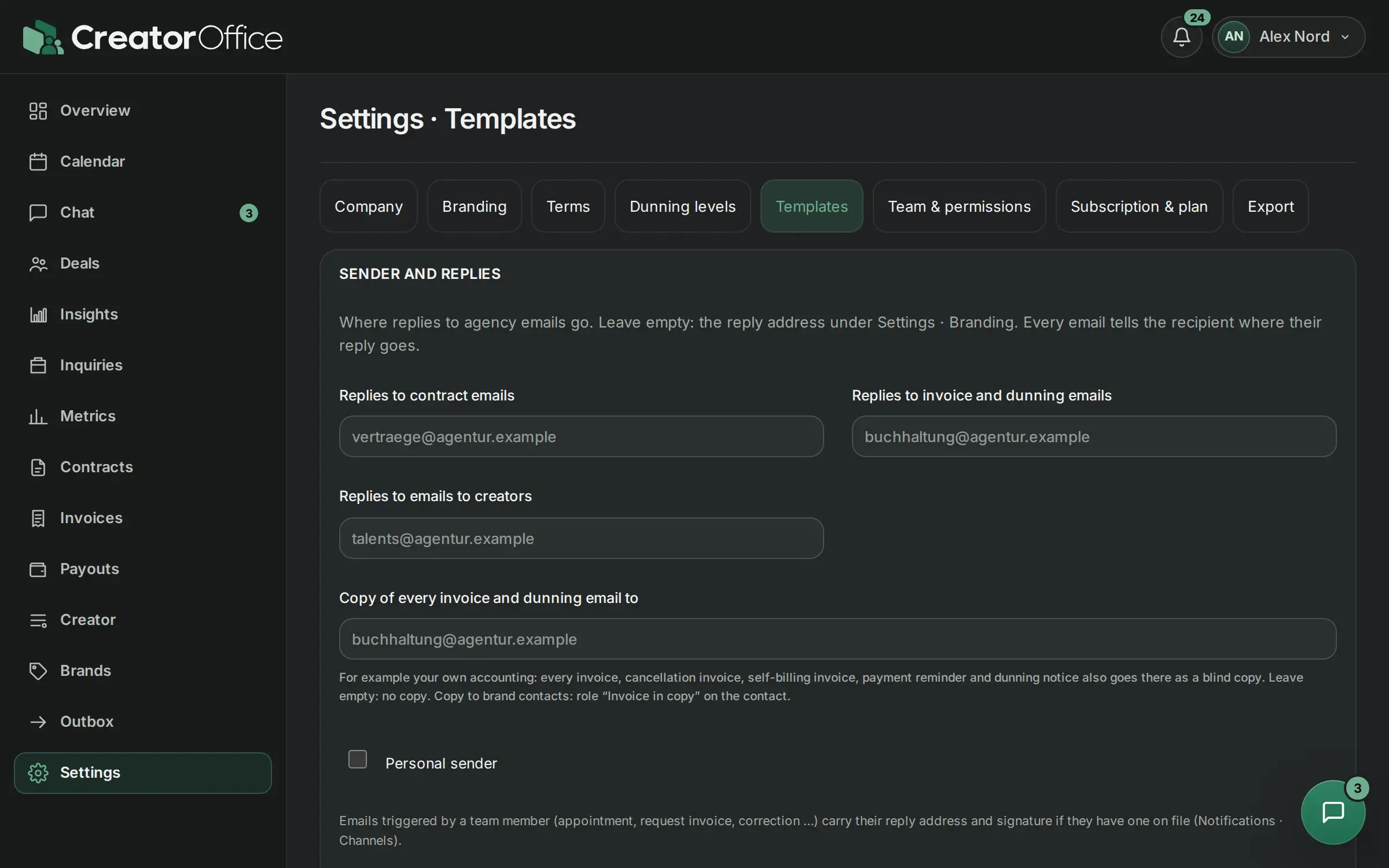Open the Dunning levels tab
This screenshot has height=868, width=1389.
(x=683, y=206)
